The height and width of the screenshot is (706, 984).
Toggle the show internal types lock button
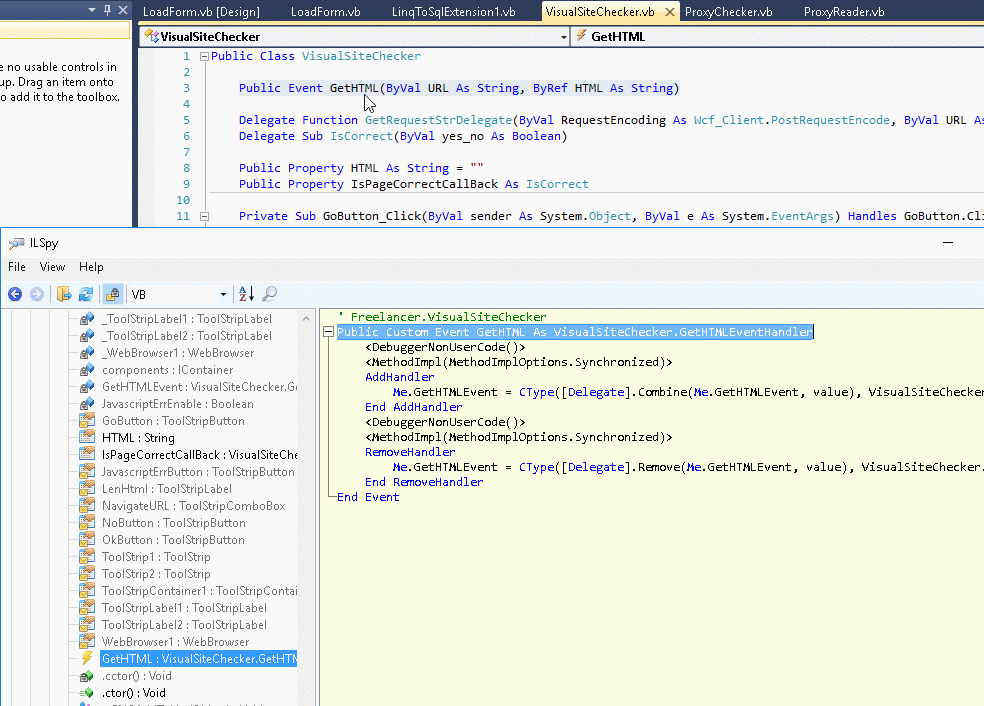pyautogui.click(x=113, y=294)
